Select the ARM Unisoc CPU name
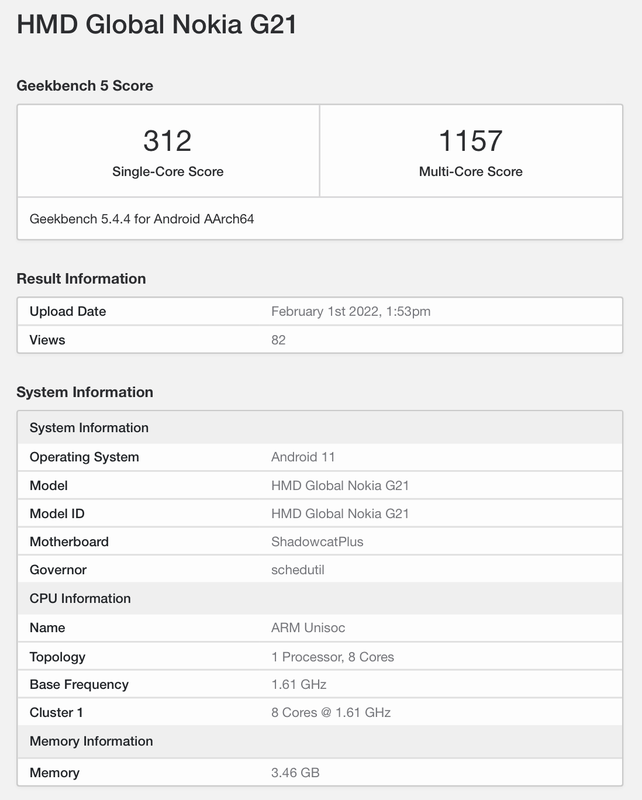The height and width of the screenshot is (800, 642). point(309,628)
